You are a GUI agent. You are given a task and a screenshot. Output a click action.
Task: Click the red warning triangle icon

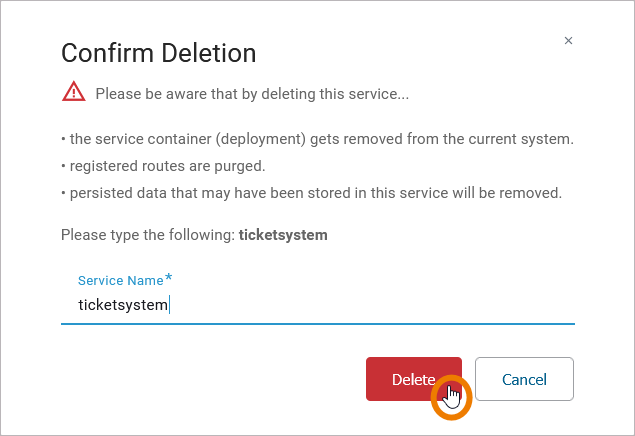[74, 93]
